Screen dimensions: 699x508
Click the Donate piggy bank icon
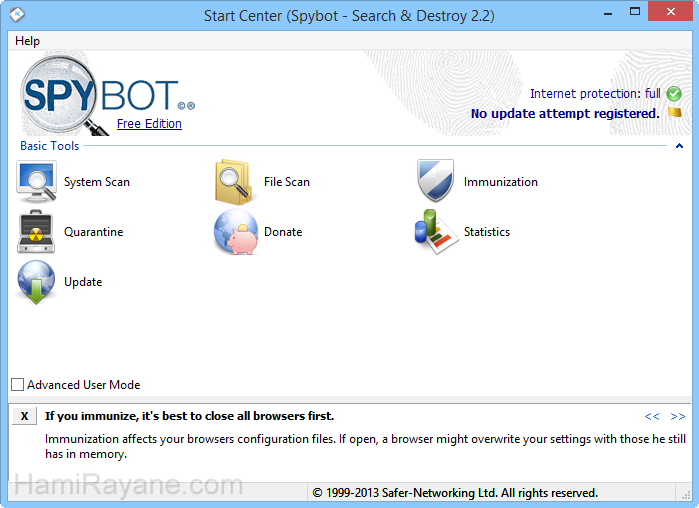[x=236, y=232]
